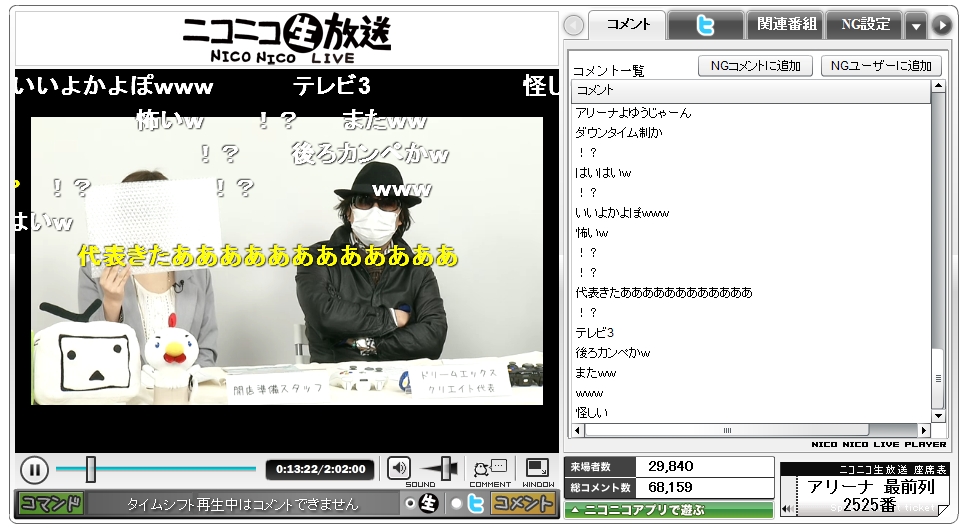The width and height of the screenshot is (970, 530).
Task: Adjust the volume slider knob
Action: [x=445, y=469]
